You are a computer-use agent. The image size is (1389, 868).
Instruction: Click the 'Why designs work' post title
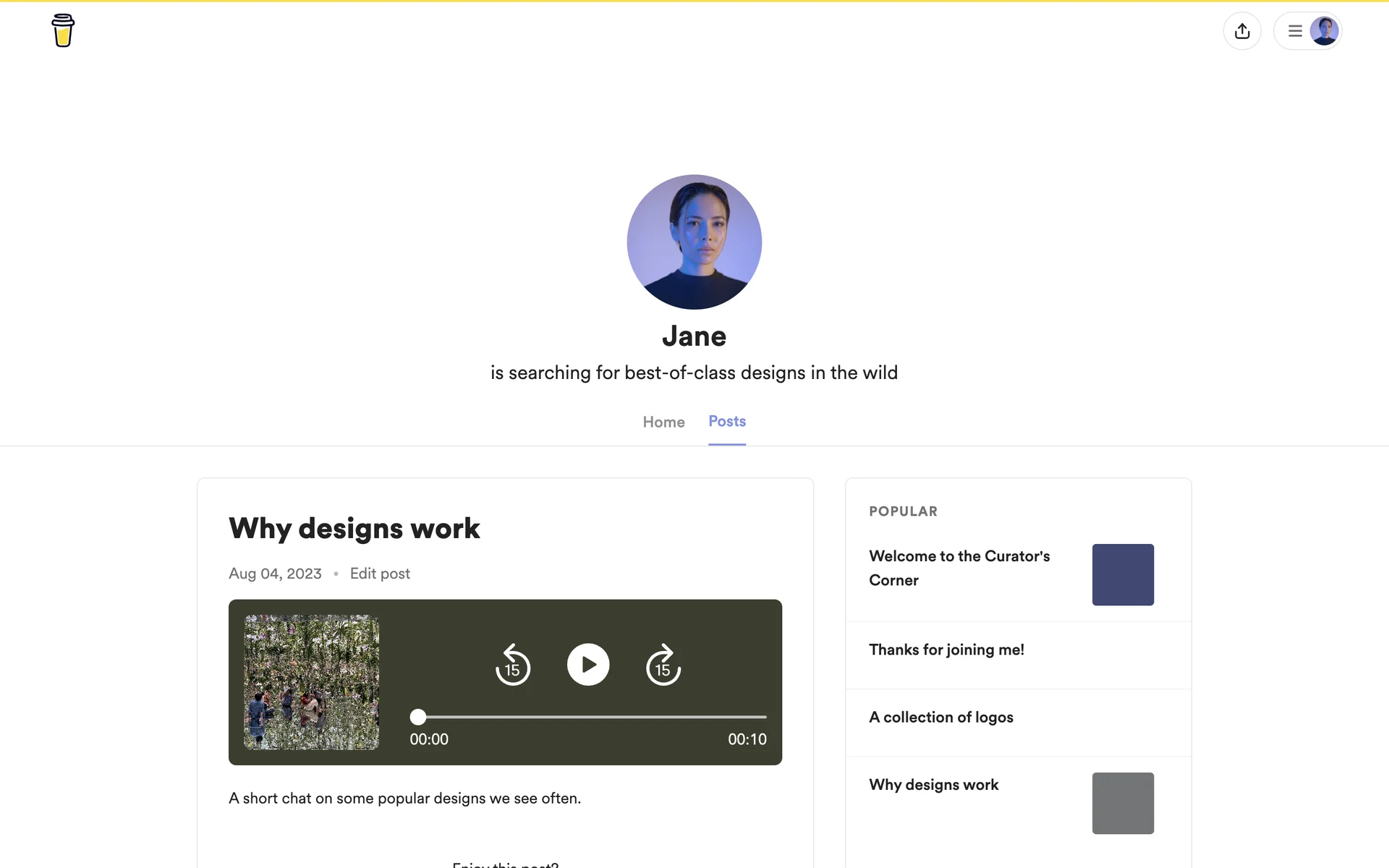pos(354,529)
